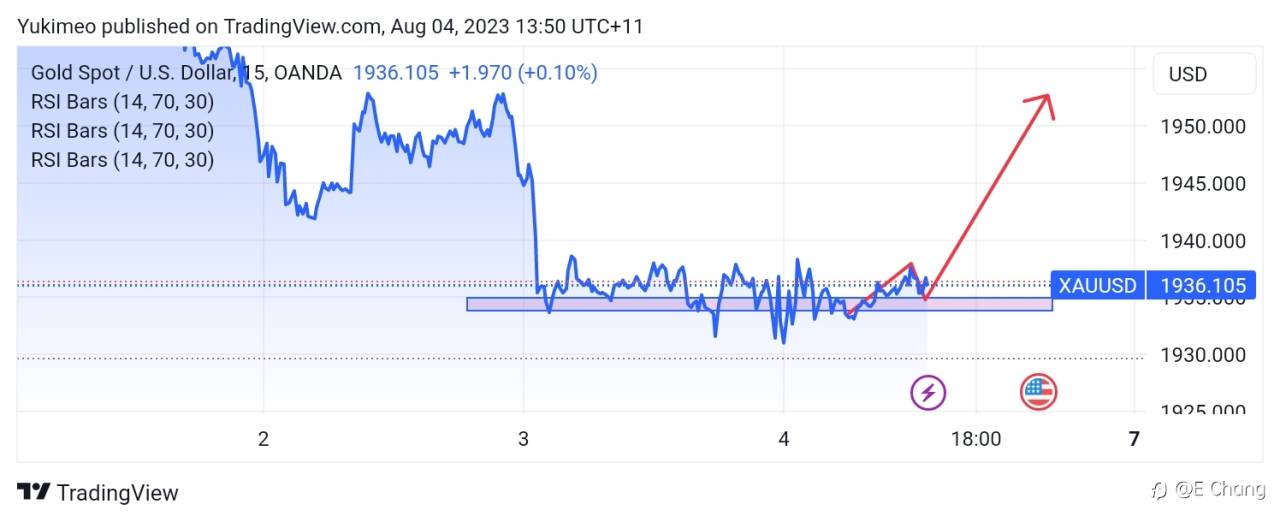
Task: Click the TradingView logo icon
Action: click(x=34, y=492)
